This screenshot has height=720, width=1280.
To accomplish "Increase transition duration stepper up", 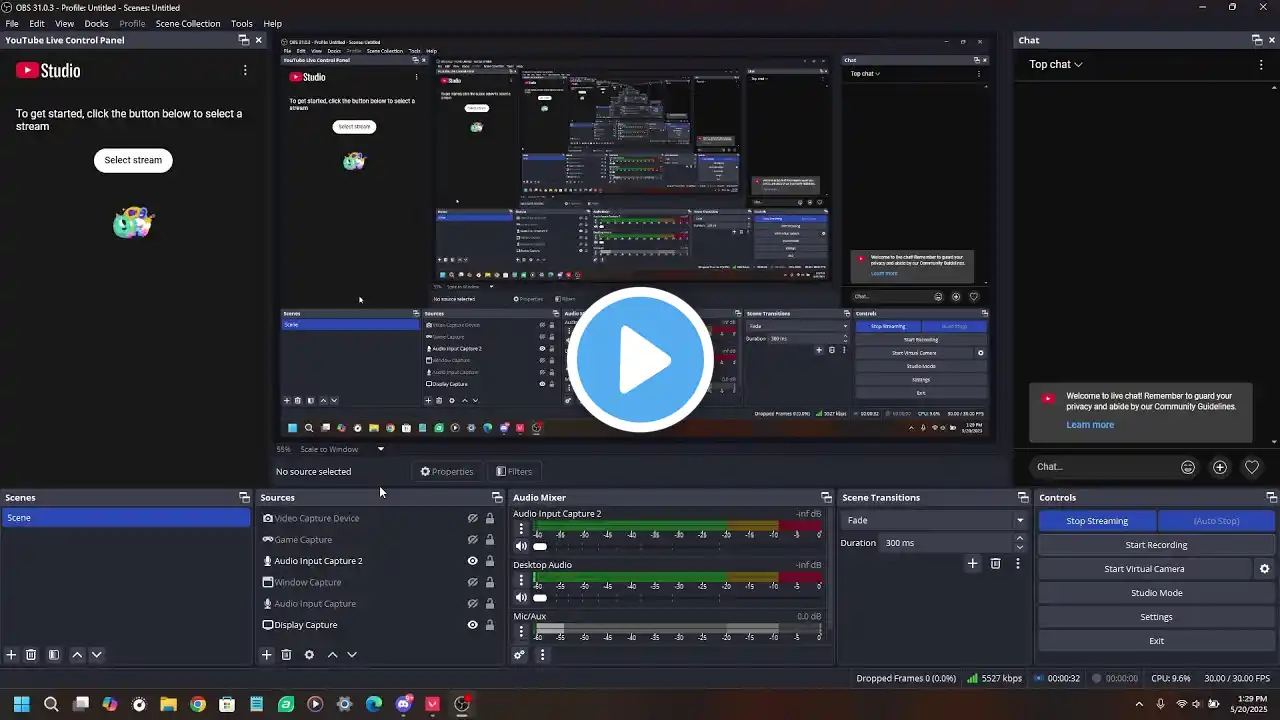I will pyautogui.click(x=1020, y=538).
